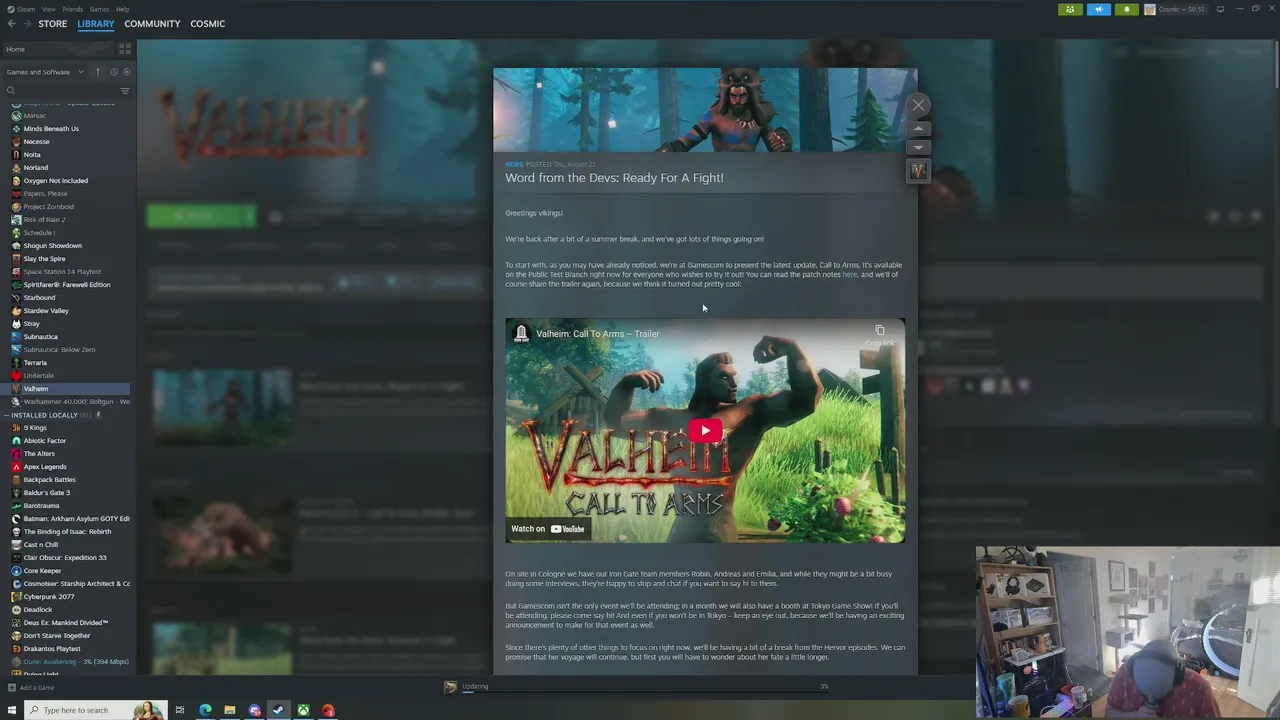Open Xbox app from taskbar
This screenshot has width=1280, height=720.
click(x=302, y=710)
